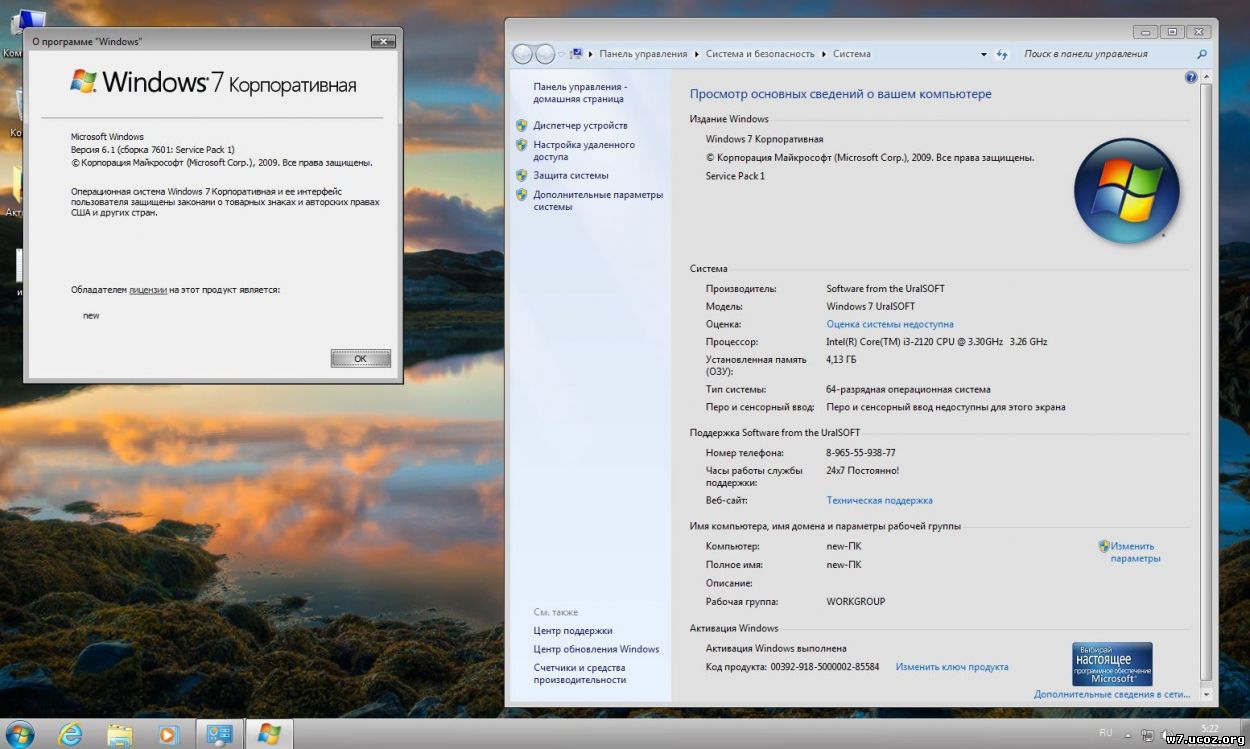
Task: Click the scroll-up arrow of the Система window
Action: (1206, 77)
